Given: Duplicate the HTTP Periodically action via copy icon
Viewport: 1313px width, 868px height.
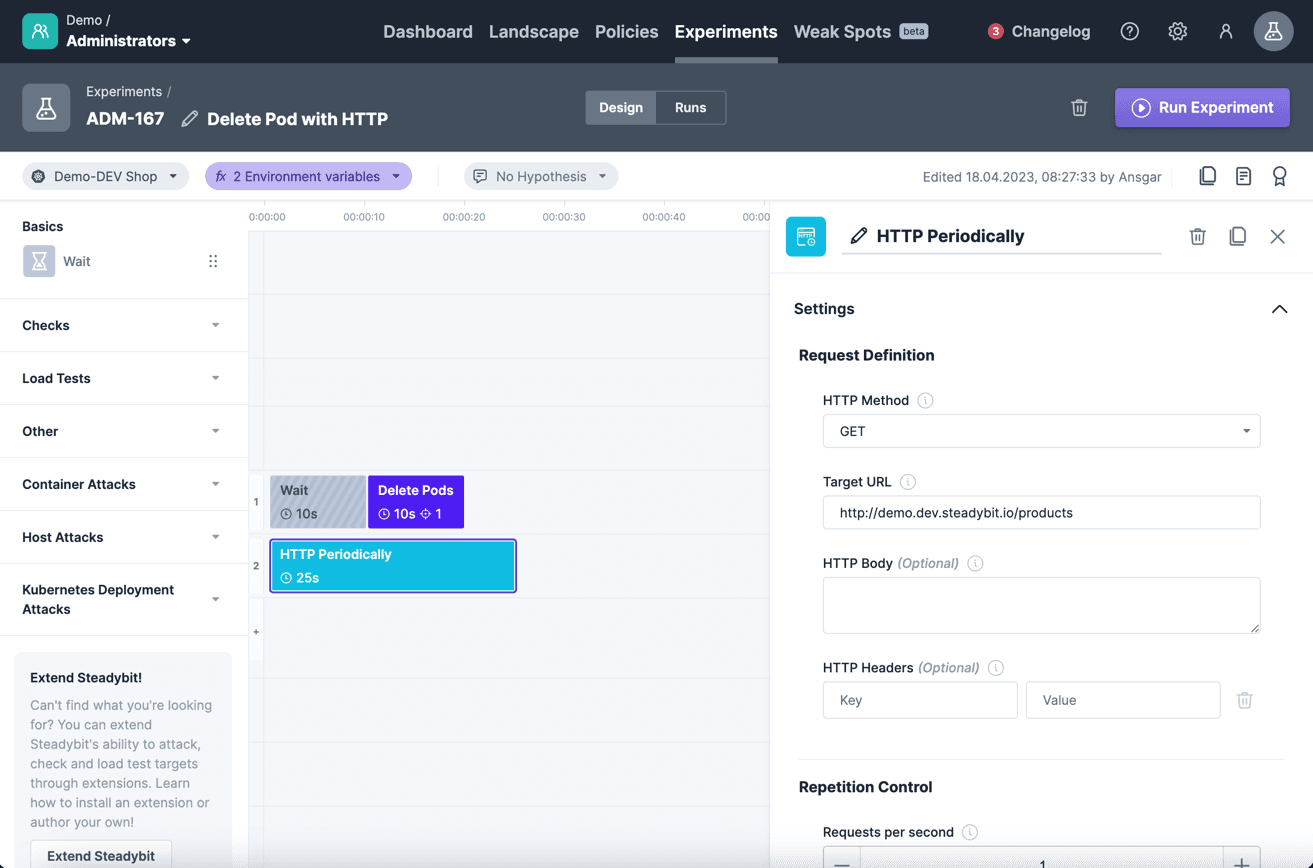Looking at the screenshot, I should (1237, 236).
